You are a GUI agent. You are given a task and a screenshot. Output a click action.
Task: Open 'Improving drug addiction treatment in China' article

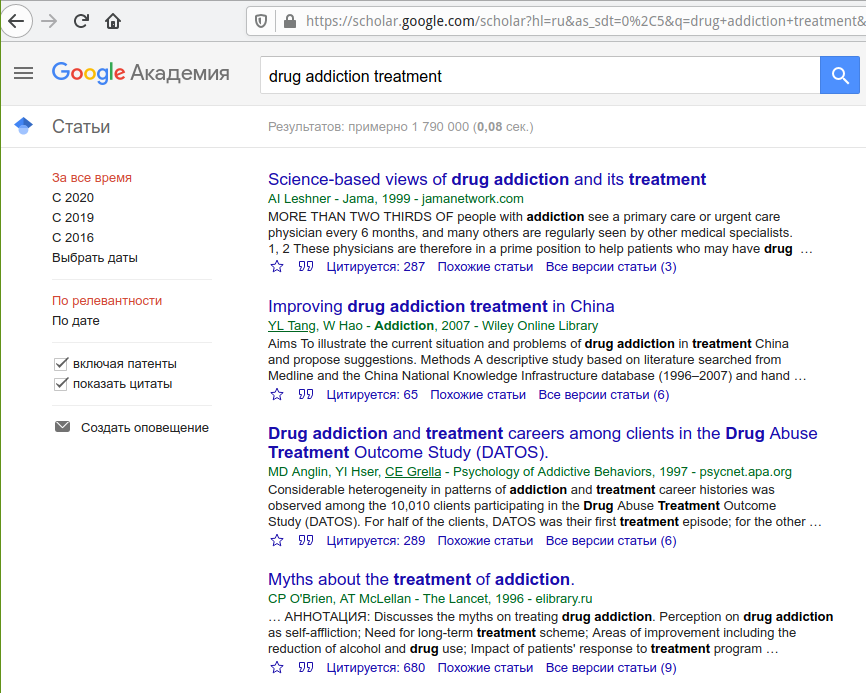click(x=441, y=306)
